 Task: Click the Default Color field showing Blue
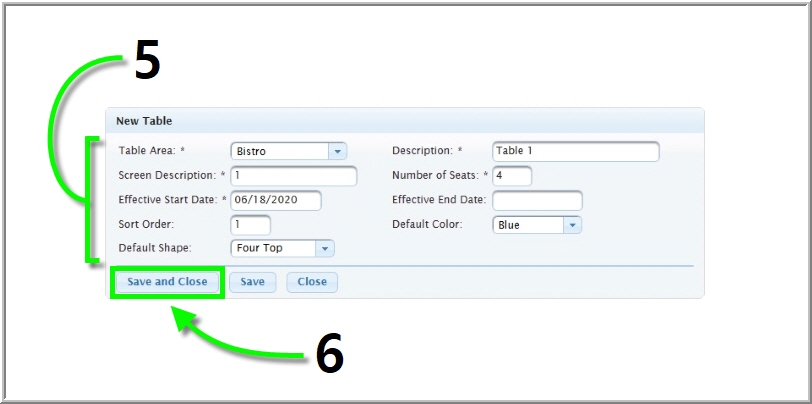point(528,225)
